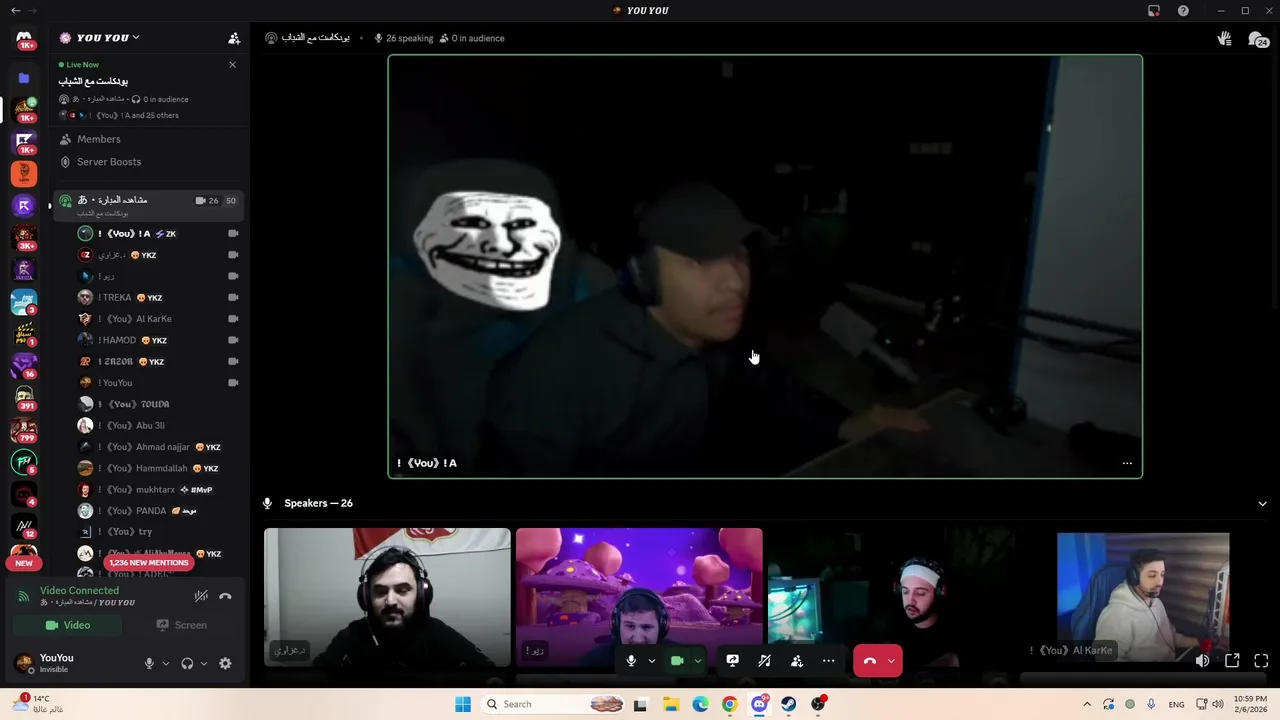Jump to 1,236 NEW MENTIONS
This screenshot has height=720, width=1280.
[x=148, y=563]
